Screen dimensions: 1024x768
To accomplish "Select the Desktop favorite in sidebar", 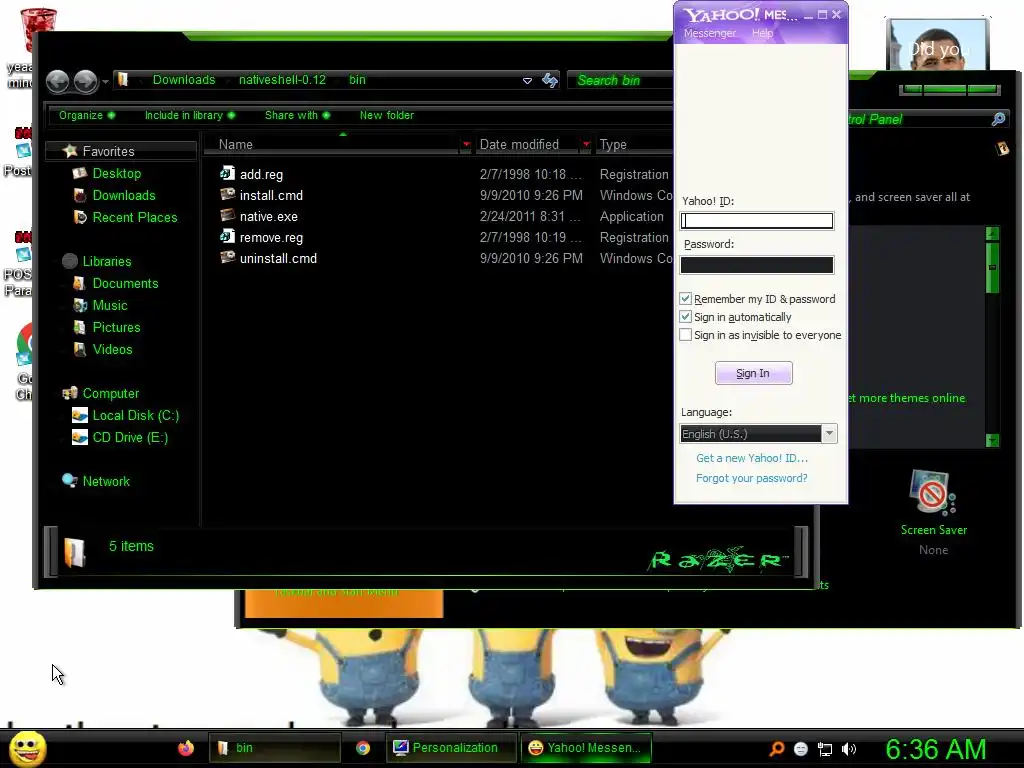I will 116,173.
